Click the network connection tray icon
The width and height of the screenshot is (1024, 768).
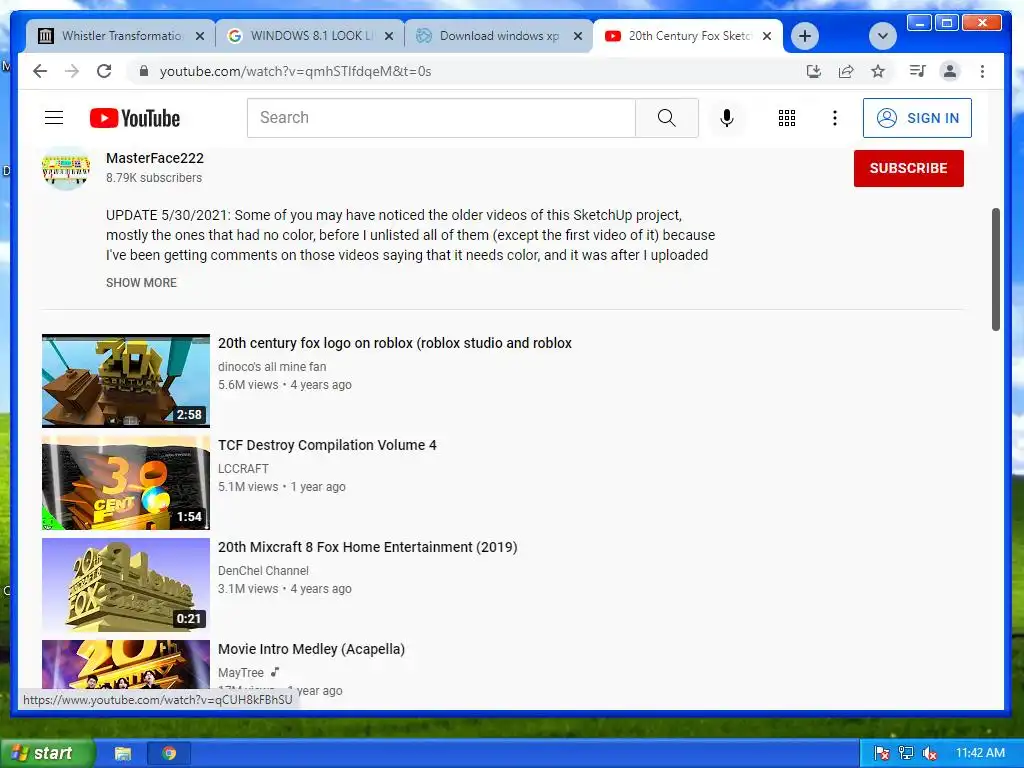point(905,753)
